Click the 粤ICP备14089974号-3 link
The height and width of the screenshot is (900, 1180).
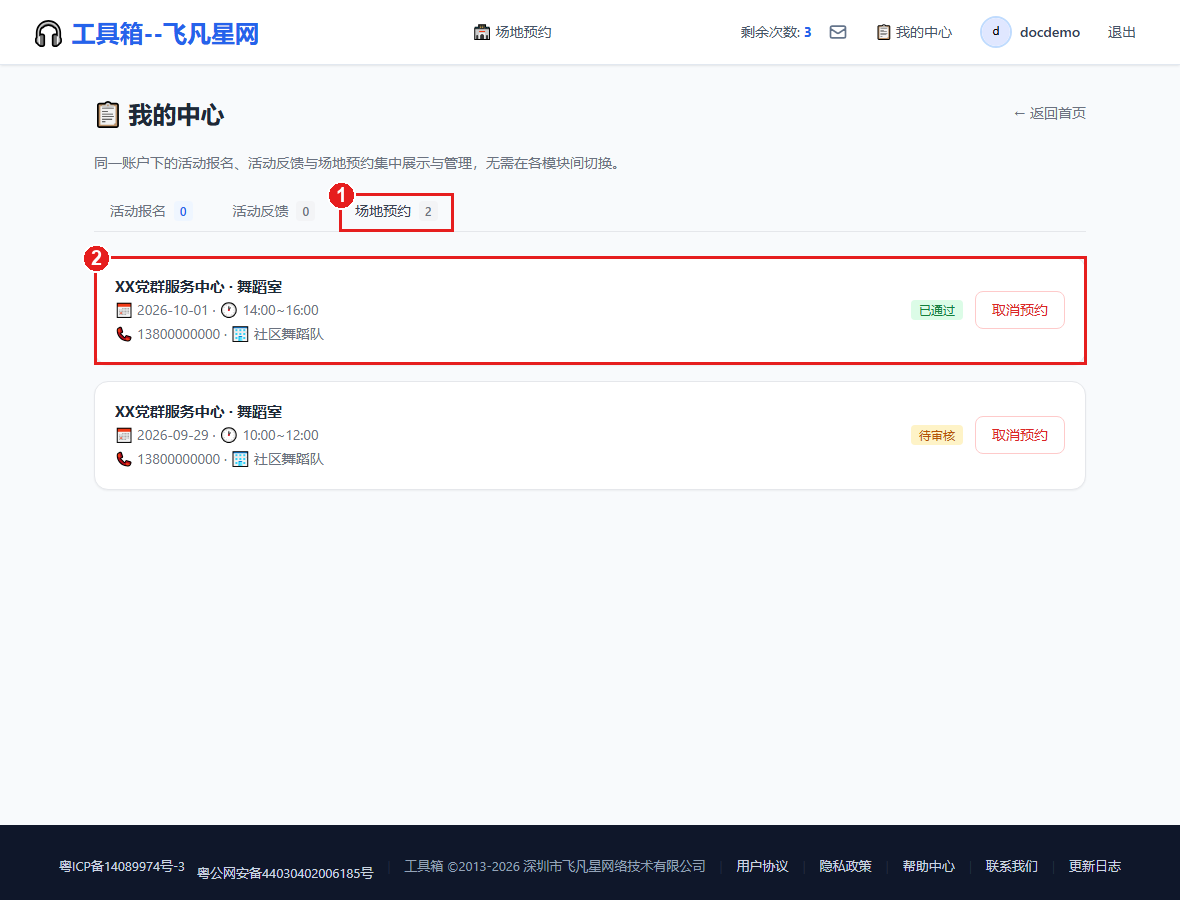(x=122, y=866)
